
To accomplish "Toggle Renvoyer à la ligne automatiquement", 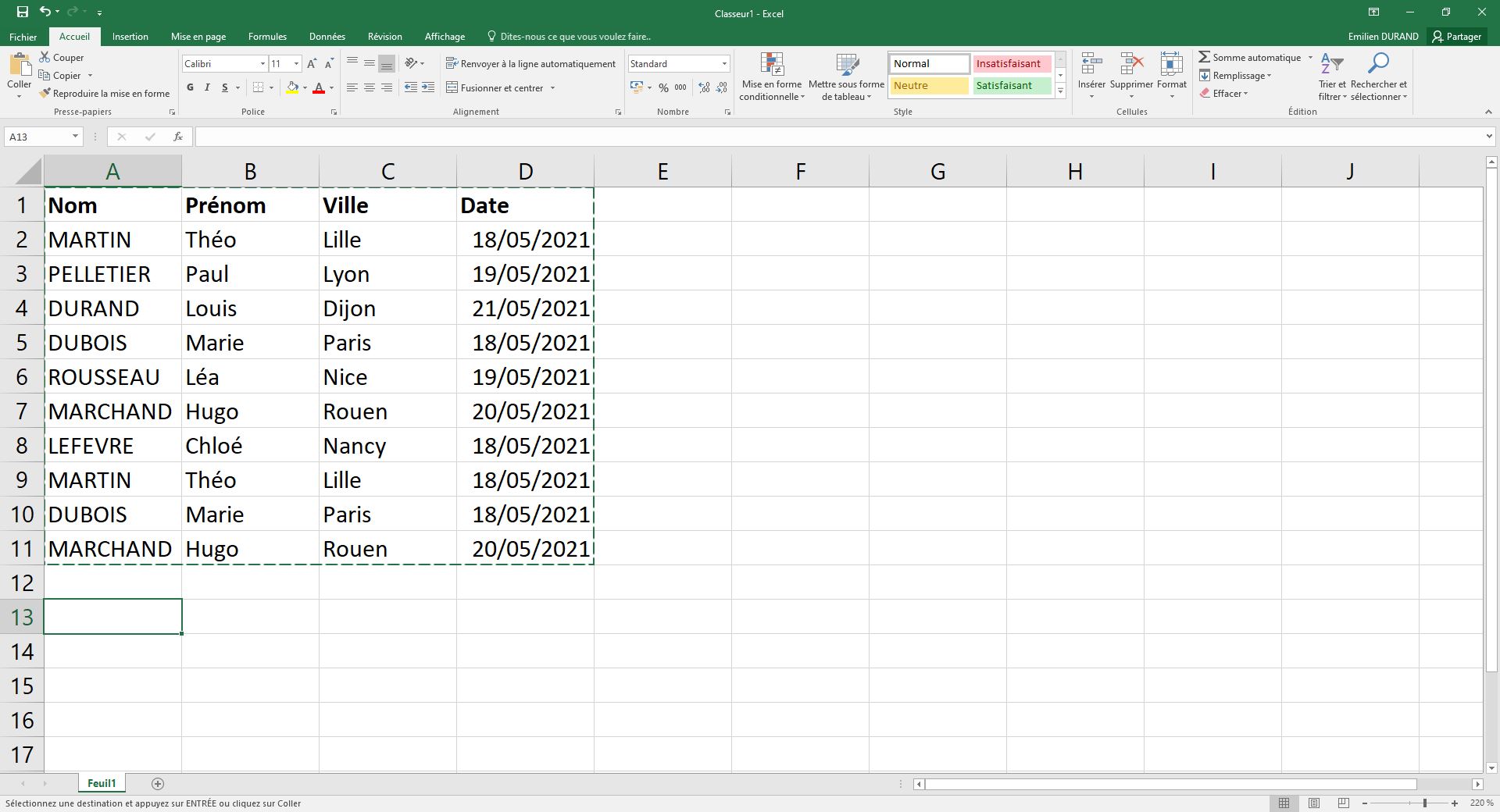I will [x=530, y=63].
